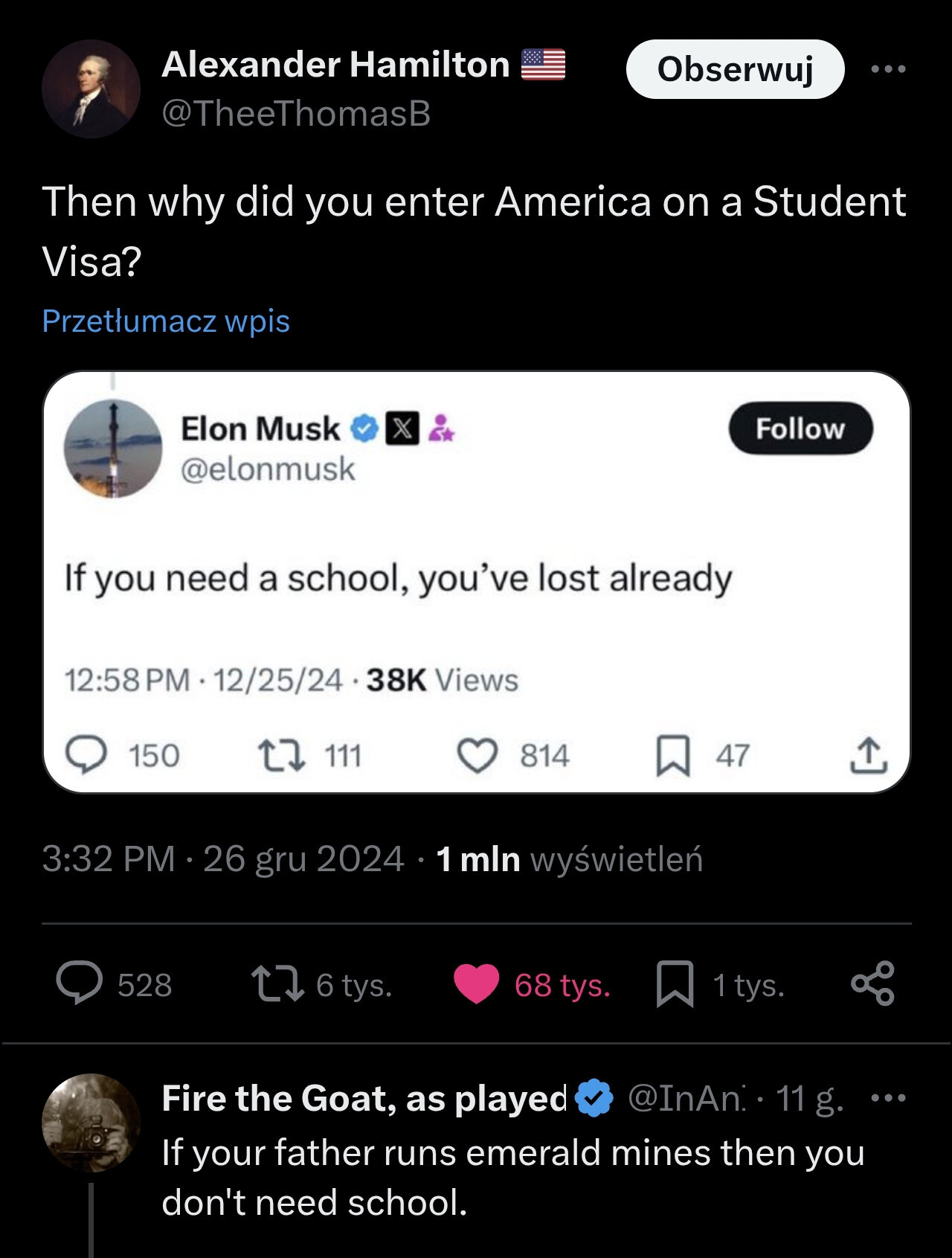The width and height of the screenshot is (952, 1258).
Task: Click the Follow button in quoted post
Action: (800, 429)
